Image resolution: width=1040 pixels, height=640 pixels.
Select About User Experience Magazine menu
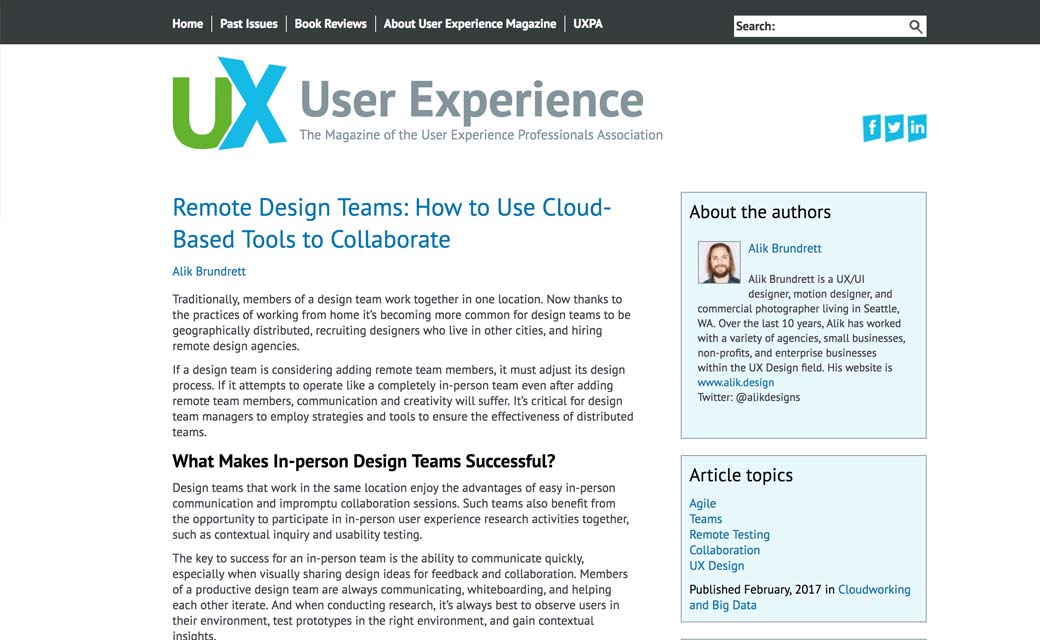click(470, 24)
